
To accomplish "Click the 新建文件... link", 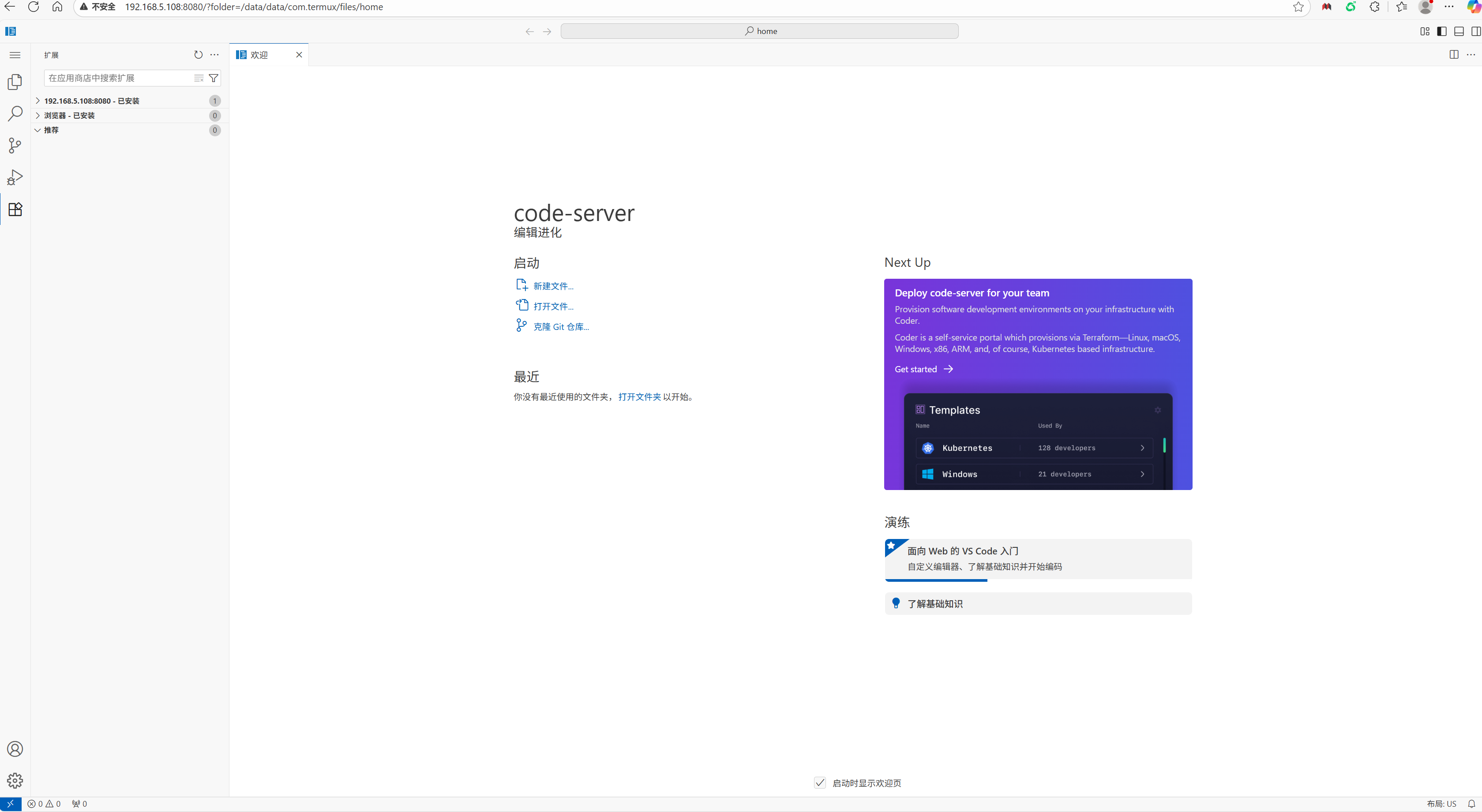I will pyautogui.click(x=553, y=286).
